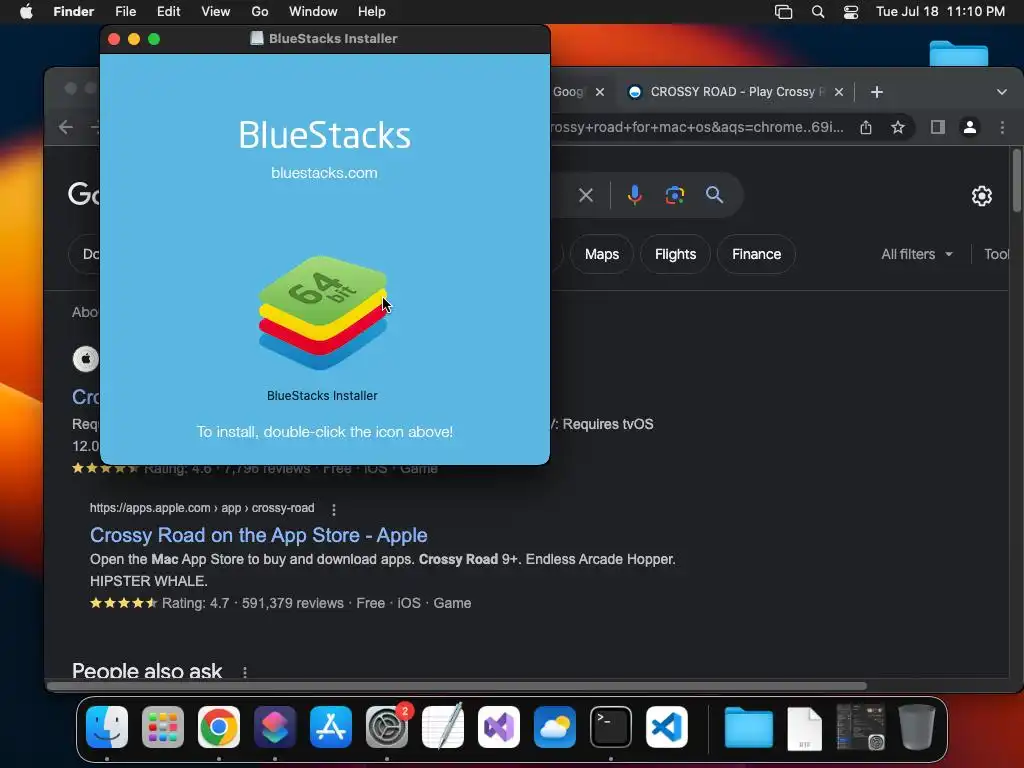Click Chrome's horizontal scrollbar
This screenshot has height=768, width=1024.
tap(457, 686)
